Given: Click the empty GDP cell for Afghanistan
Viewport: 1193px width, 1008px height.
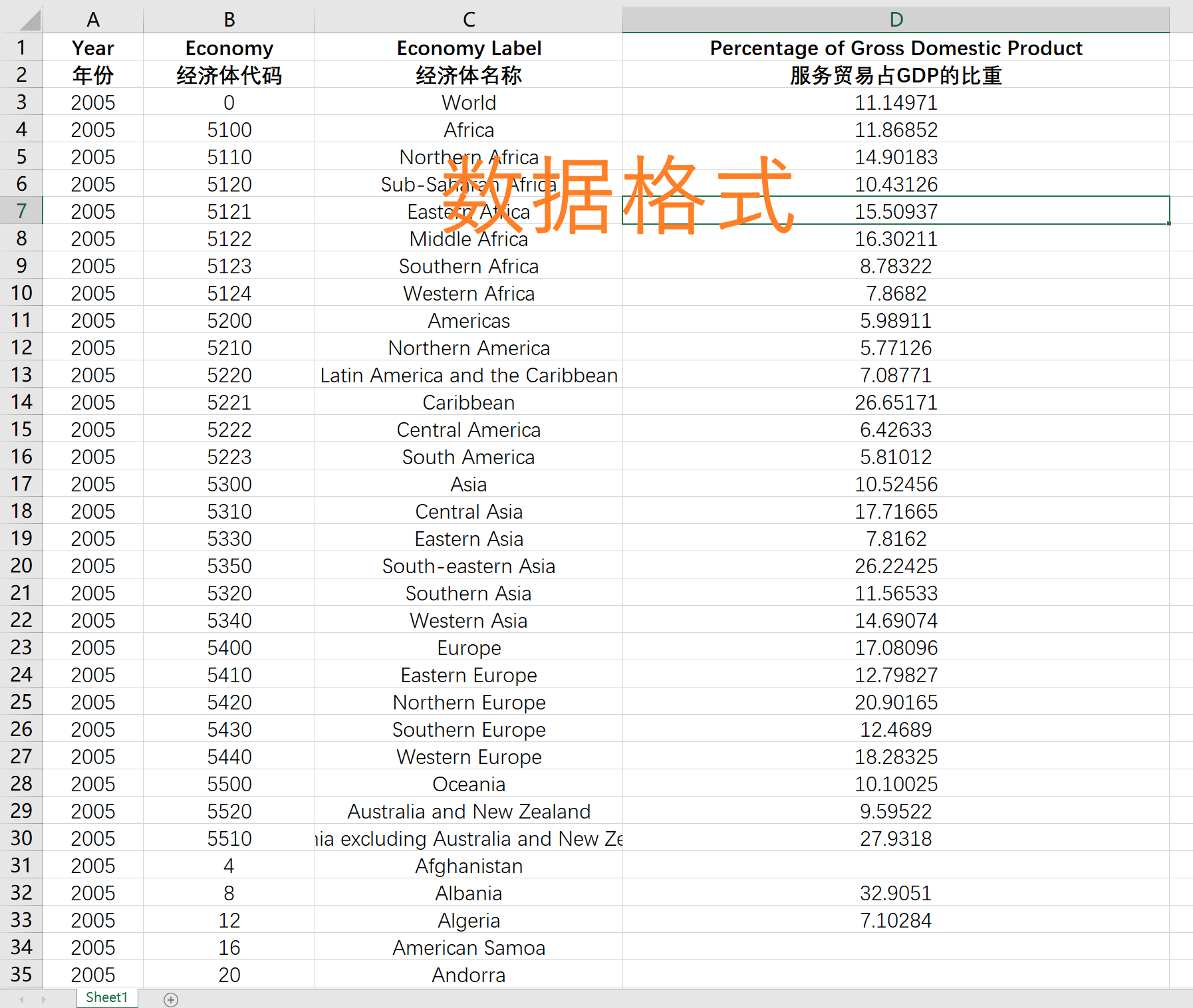Looking at the screenshot, I should click(896, 866).
